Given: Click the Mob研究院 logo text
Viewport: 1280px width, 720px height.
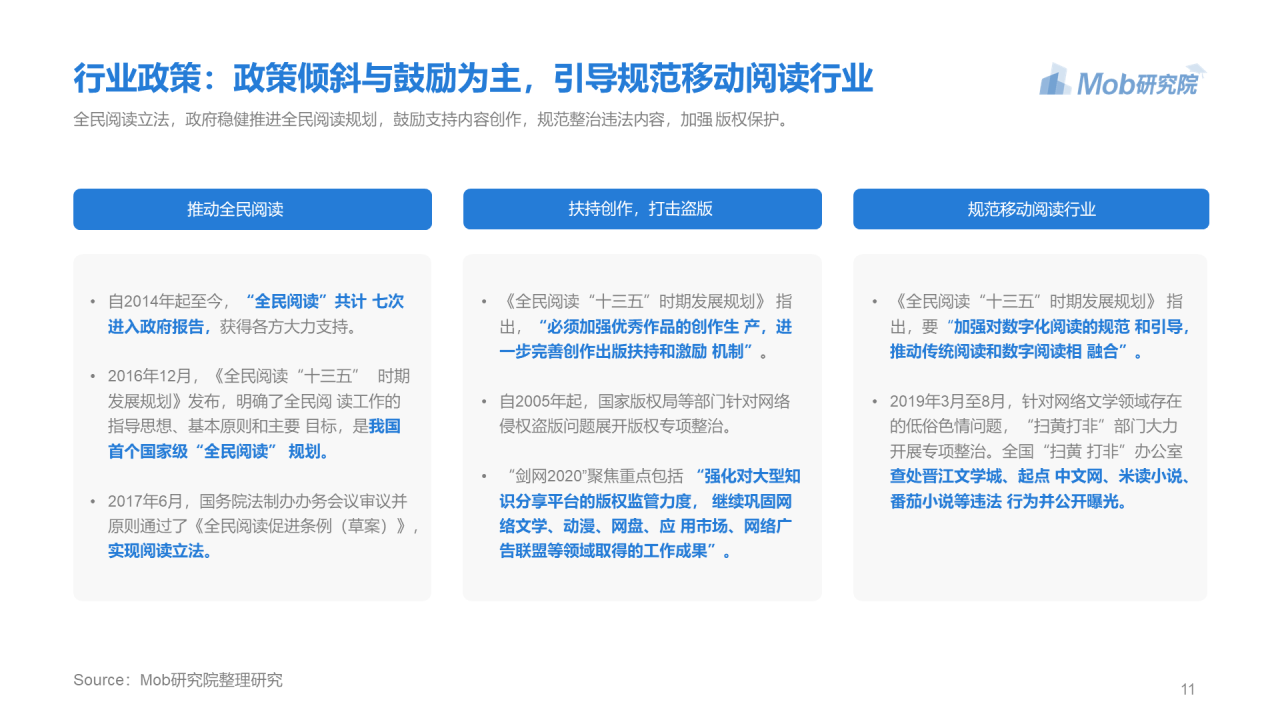Looking at the screenshot, I should click(x=1136, y=84).
